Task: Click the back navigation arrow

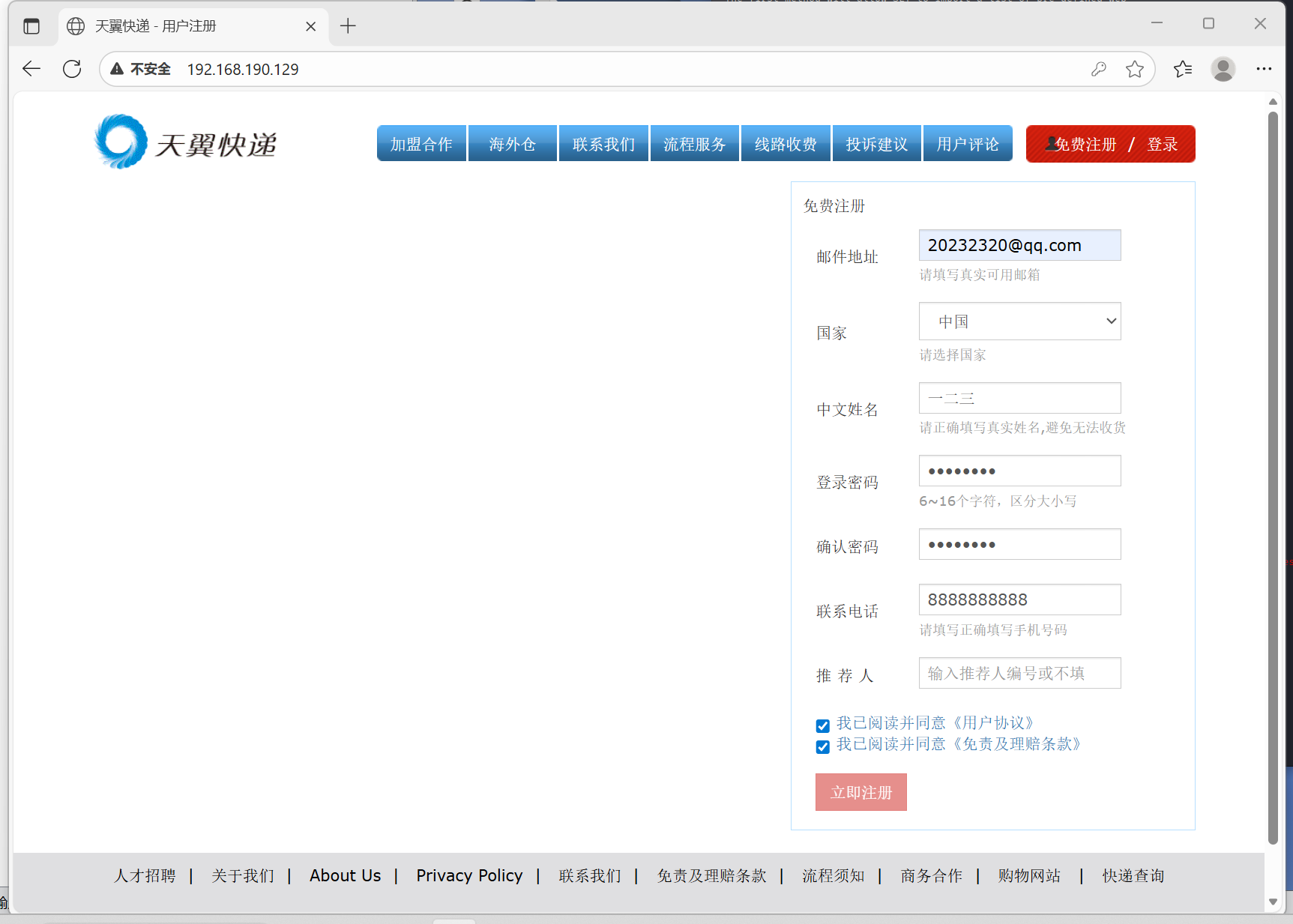Action: pos(31,68)
